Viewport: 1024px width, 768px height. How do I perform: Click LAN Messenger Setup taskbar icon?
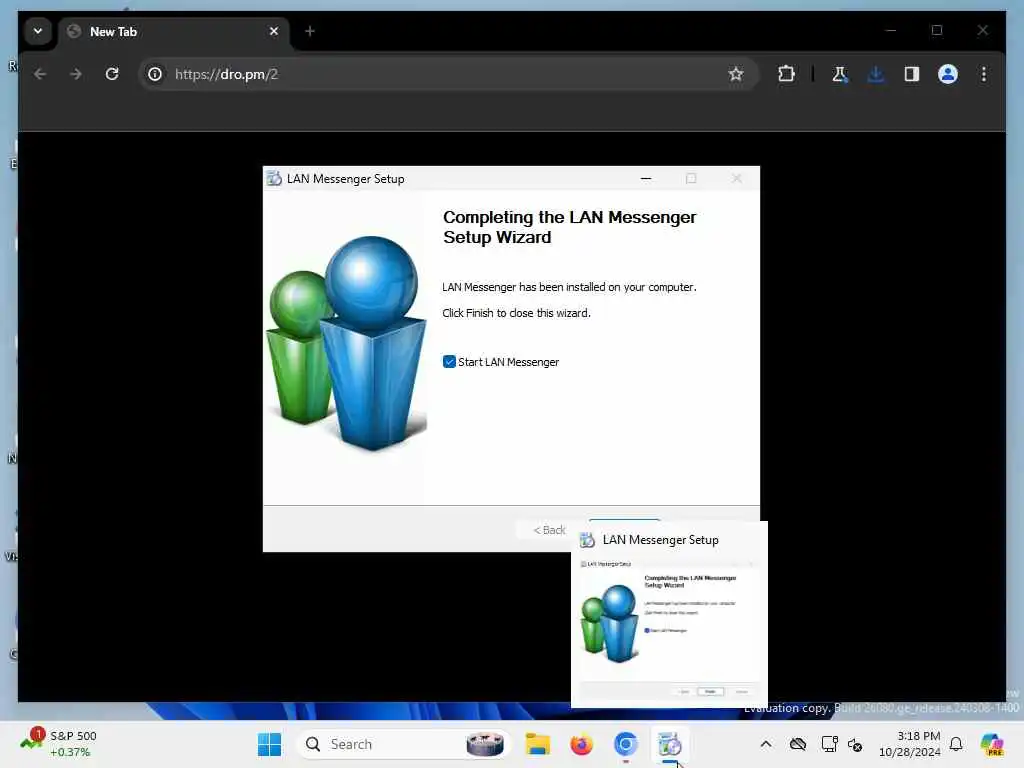click(x=669, y=744)
